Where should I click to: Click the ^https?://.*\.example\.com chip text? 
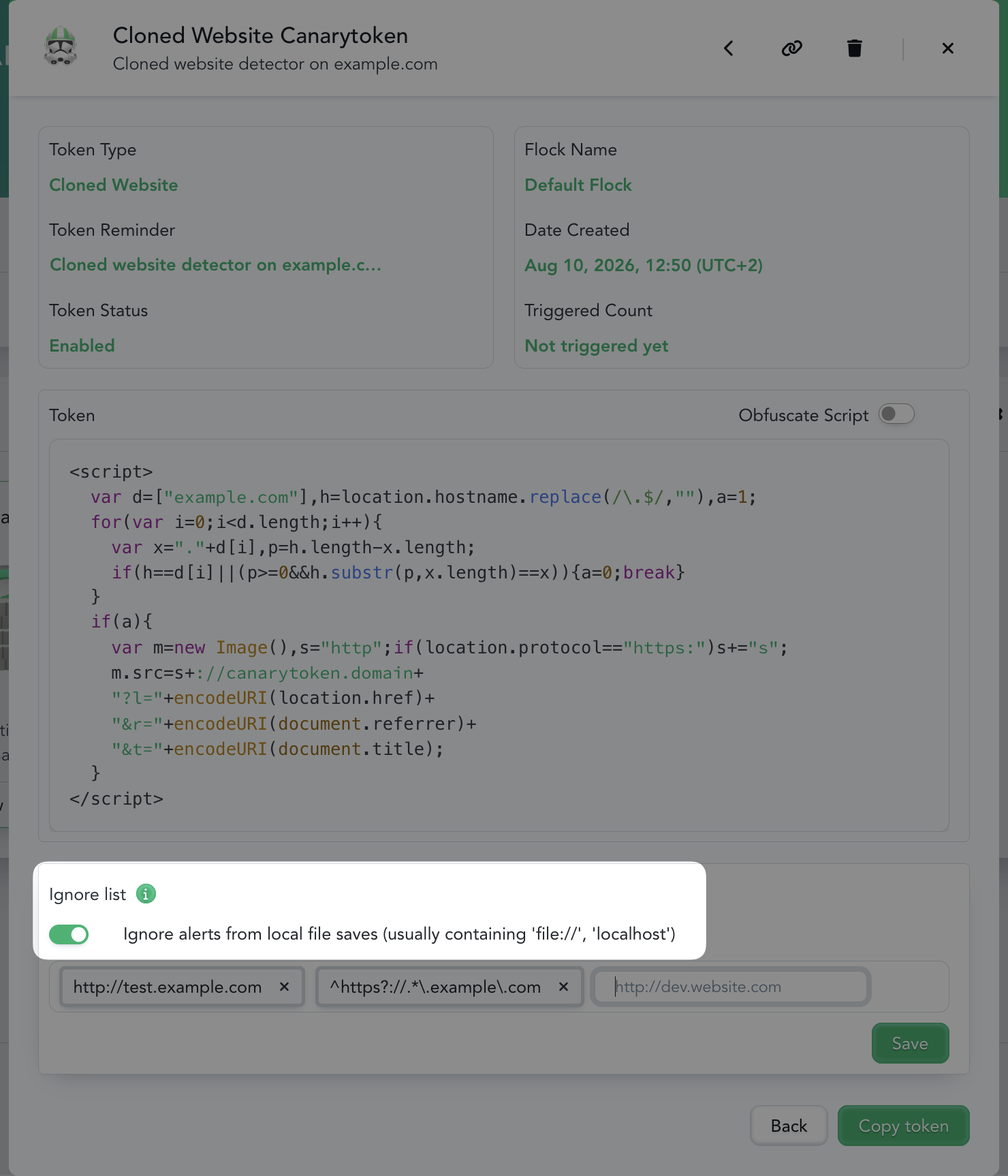pyautogui.click(x=435, y=987)
